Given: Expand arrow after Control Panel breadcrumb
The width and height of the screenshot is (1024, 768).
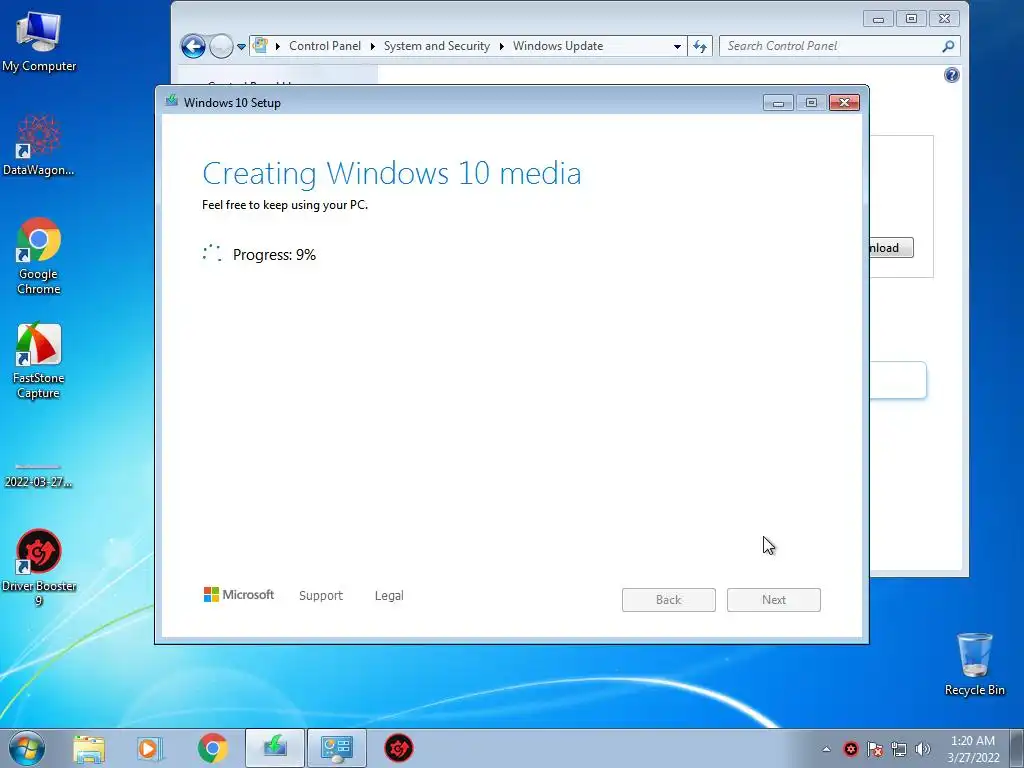Looking at the screenshot, I should [x=372, y=46].
